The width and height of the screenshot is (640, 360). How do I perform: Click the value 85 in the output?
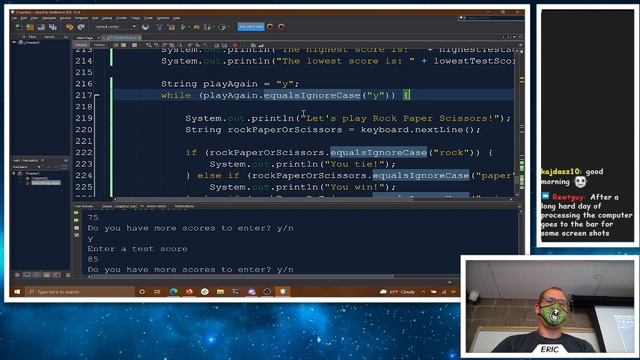(93, 259)
